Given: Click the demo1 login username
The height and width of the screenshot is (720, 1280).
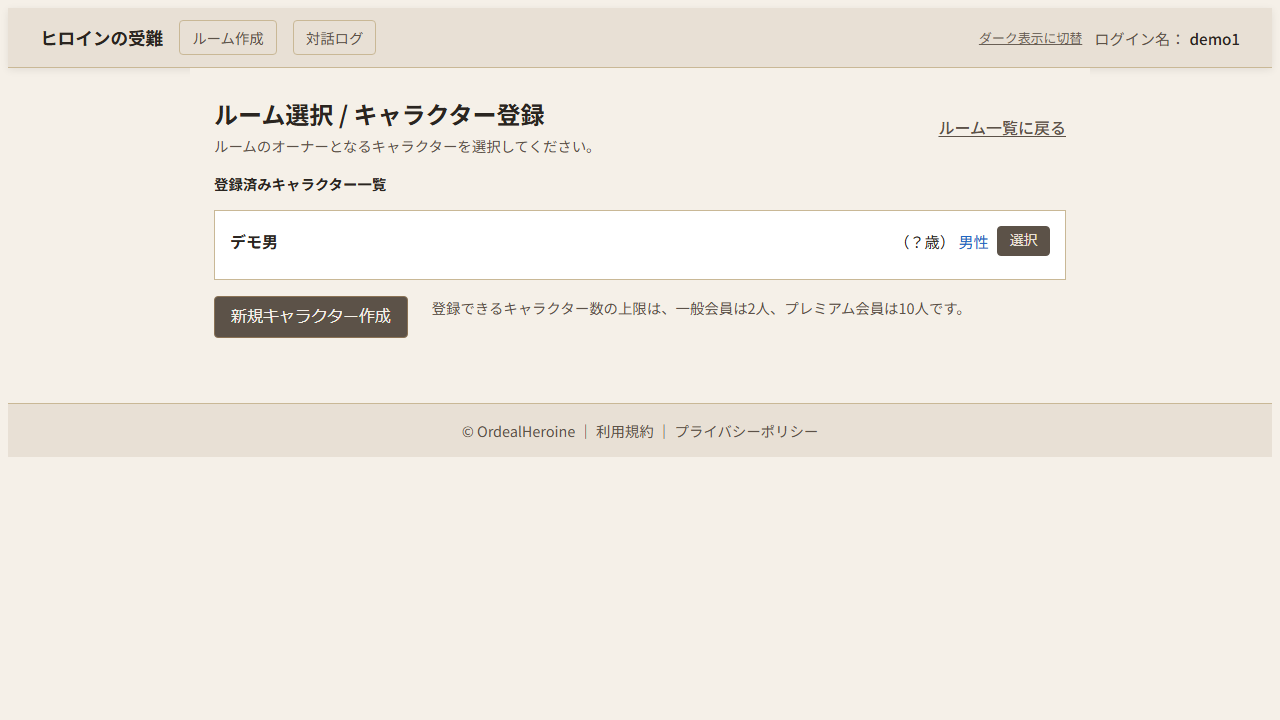Looking at the screenshot, I should tap(1214, 39).
